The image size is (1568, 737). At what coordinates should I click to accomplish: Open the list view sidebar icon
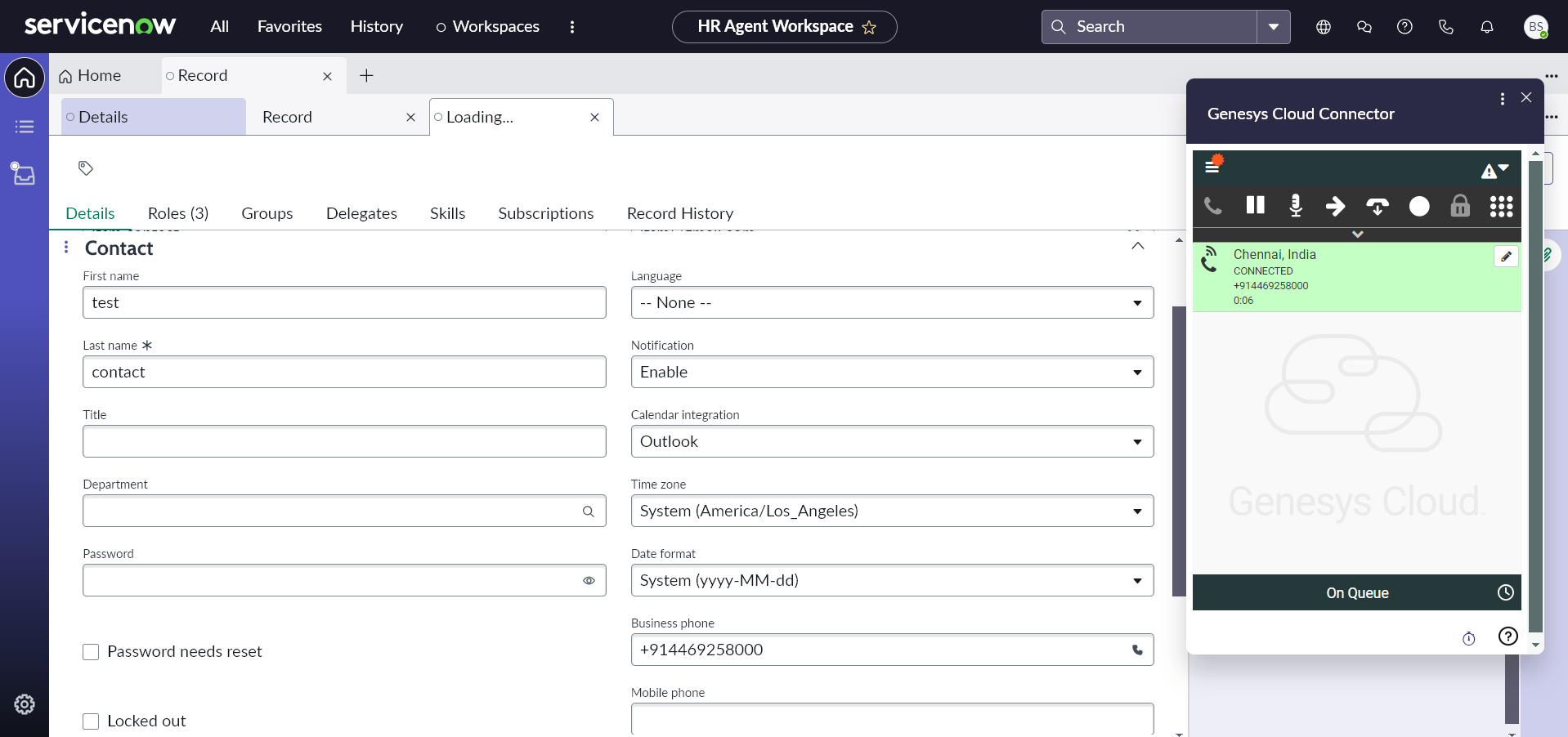25,127
